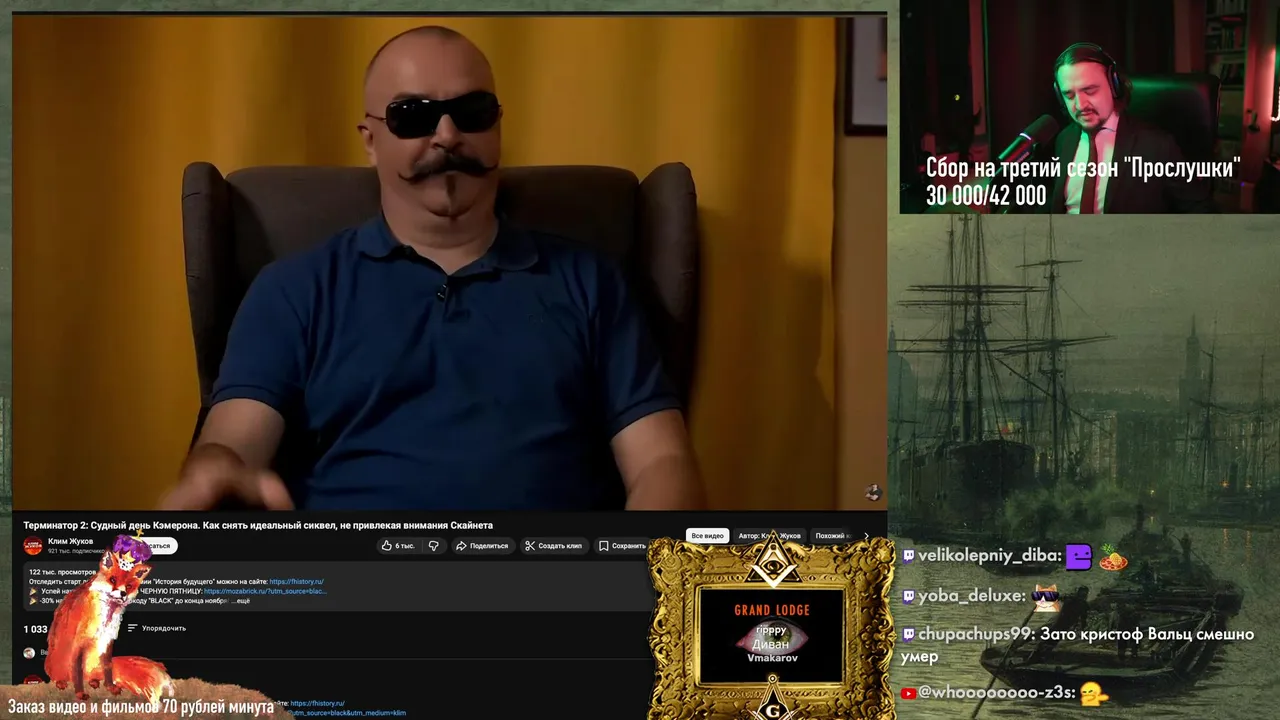Screen dimensions: 1280x720
Task: Click the sunglasses cat emote from yoba_deluxe
Action: point(1046,597)
